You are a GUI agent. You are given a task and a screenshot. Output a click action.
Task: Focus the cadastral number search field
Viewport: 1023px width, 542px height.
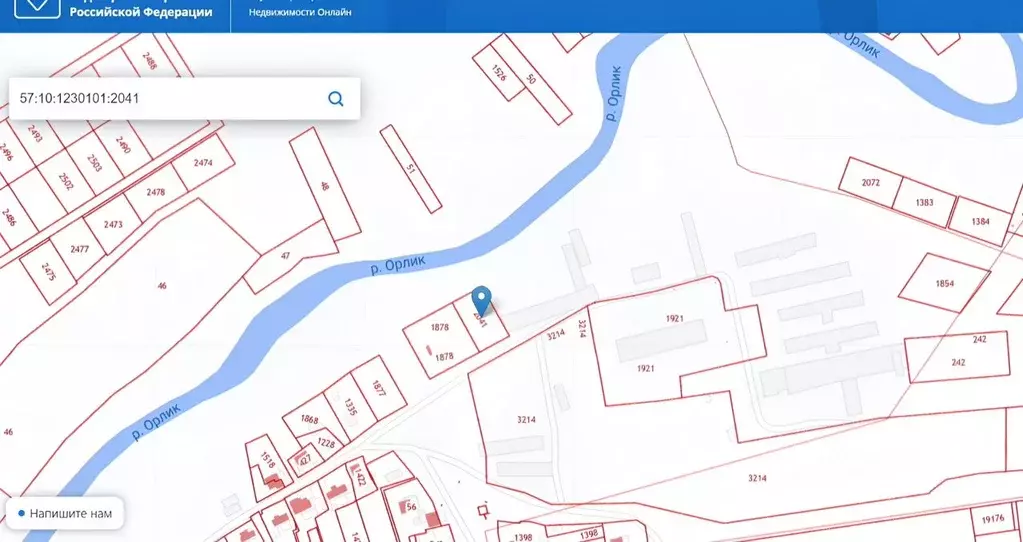click(184, 98)
